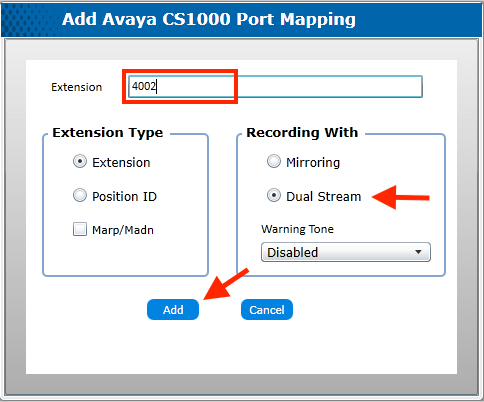The image size is (484, 402).
Task: Click the Add Avaya CS1000 Port Mapping title
Action: [x=209, y=19]
